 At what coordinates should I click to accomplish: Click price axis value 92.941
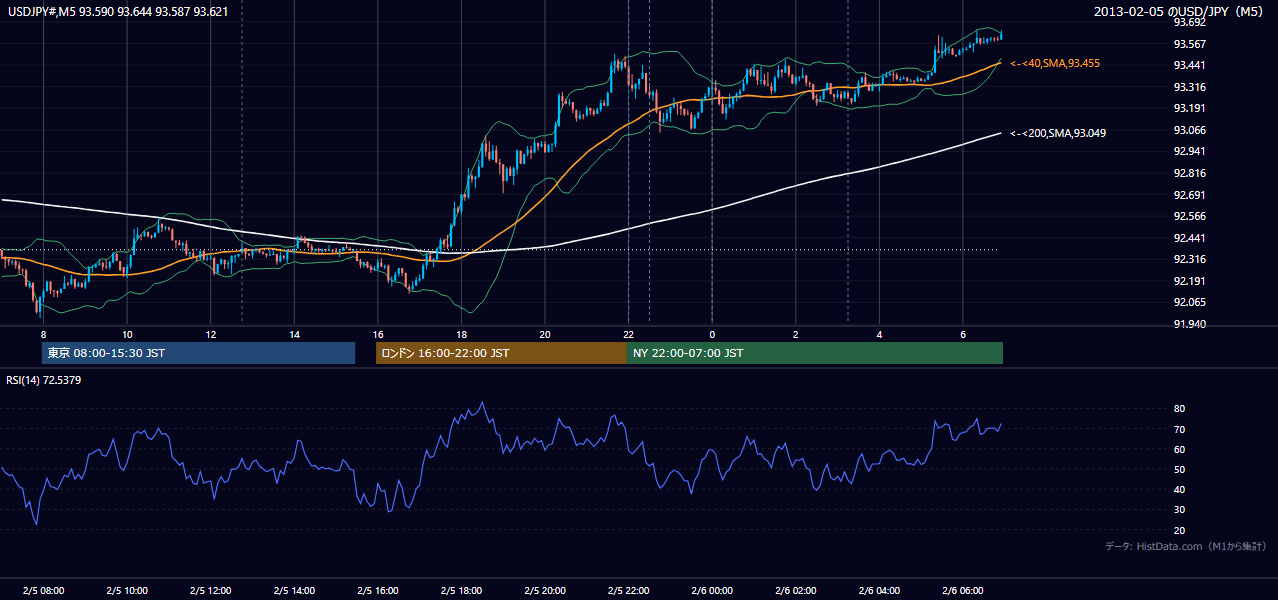[x=1188, y=151]
